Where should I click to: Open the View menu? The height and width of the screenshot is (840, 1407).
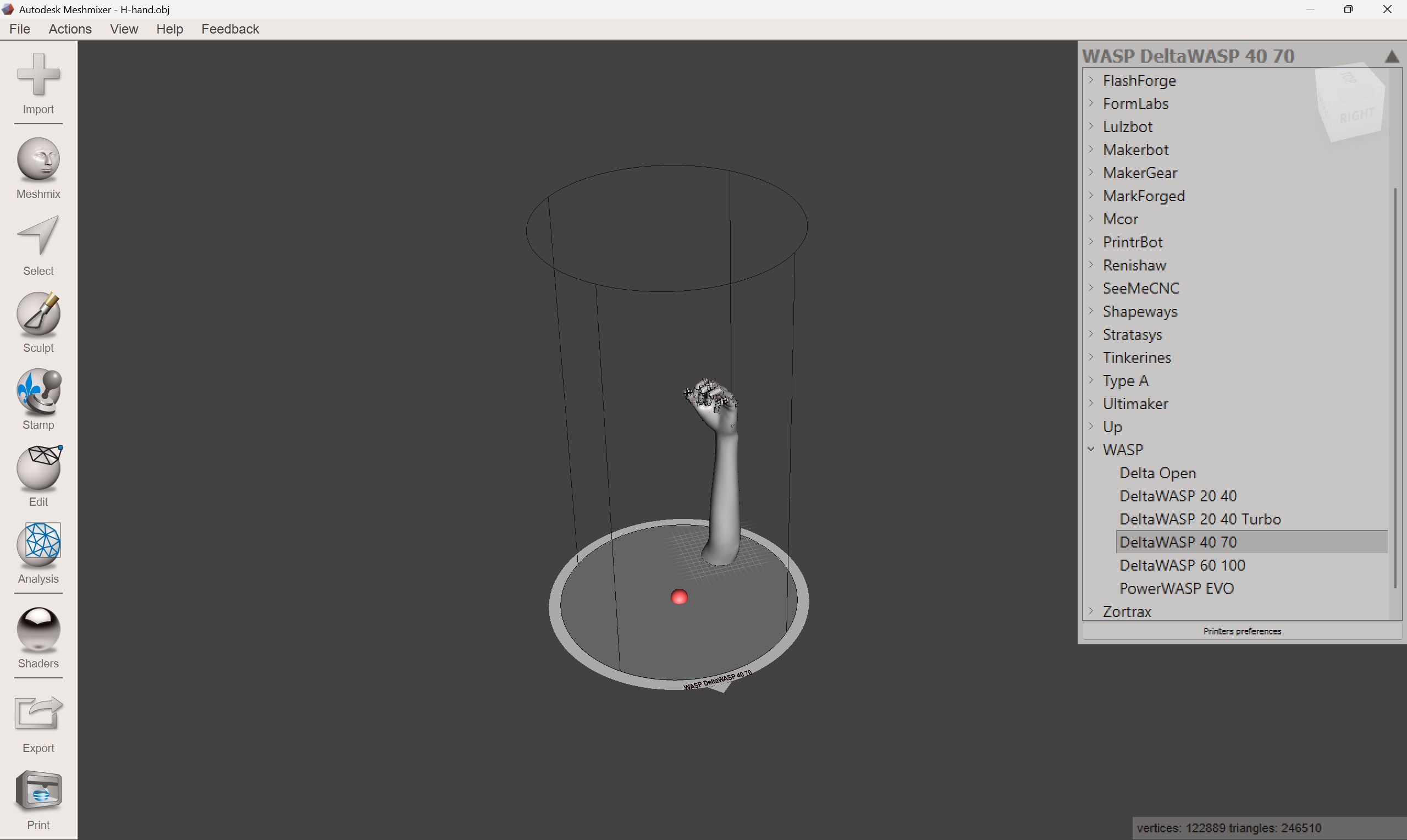pos(124,29)
